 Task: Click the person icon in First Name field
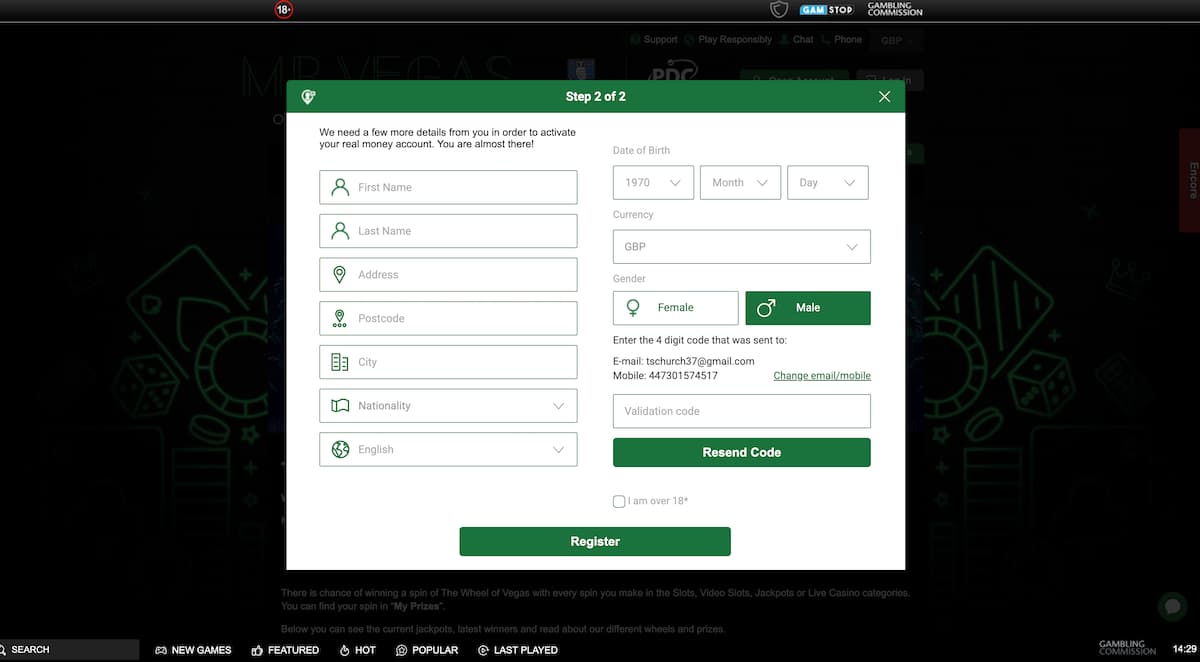(340, 187)
